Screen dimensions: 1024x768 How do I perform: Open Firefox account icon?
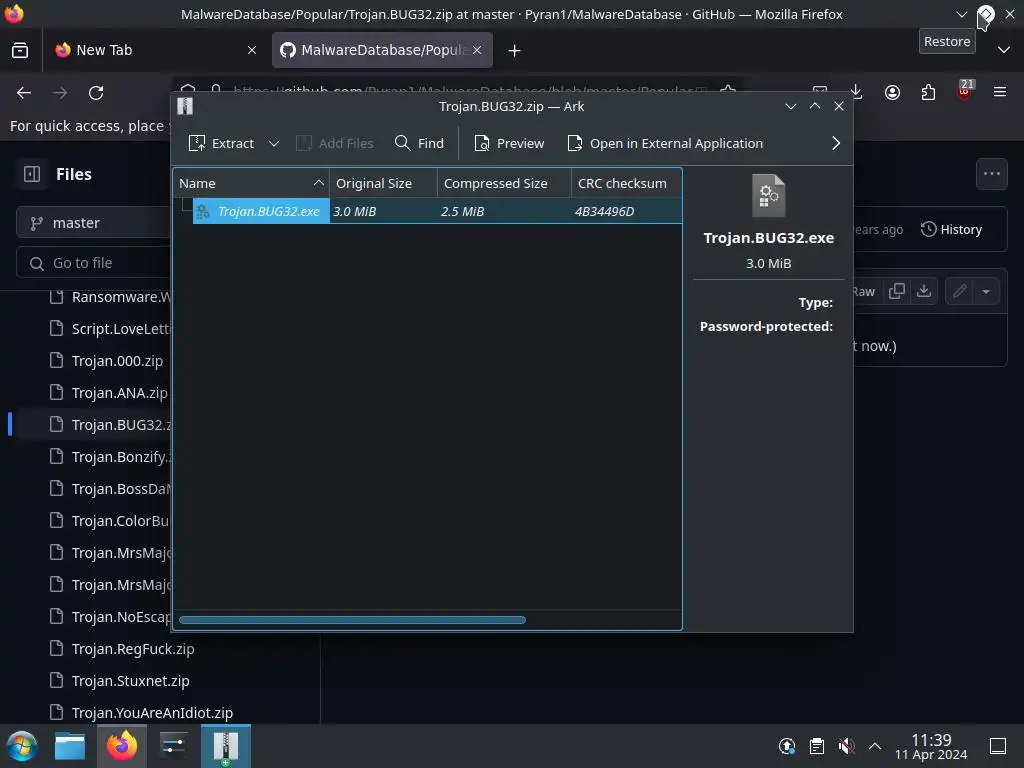click(x=892, y=93)
